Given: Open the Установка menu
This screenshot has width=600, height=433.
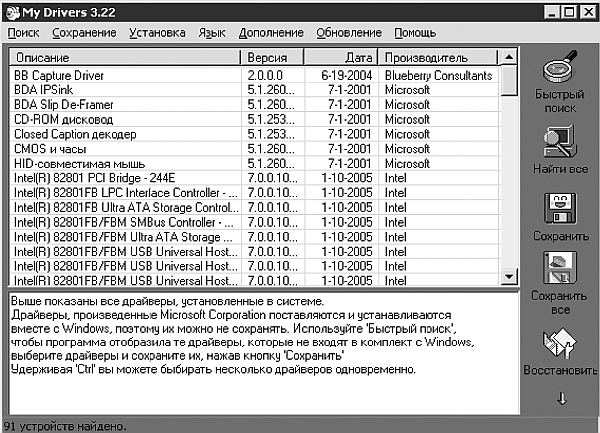Looking at the screenshot, I should (x=157, y=33).
